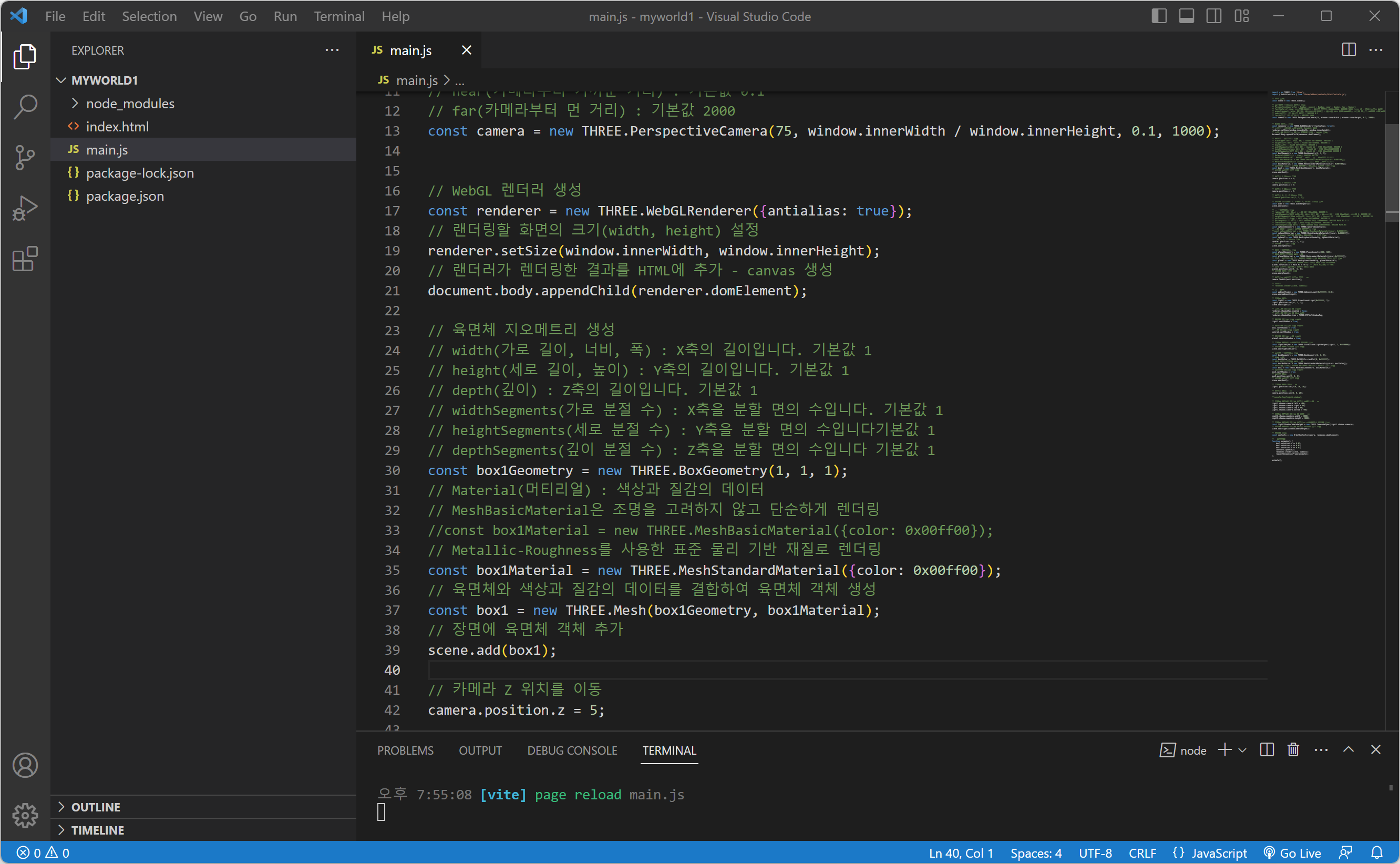Expand the node_modules folder

click(130, 104)
